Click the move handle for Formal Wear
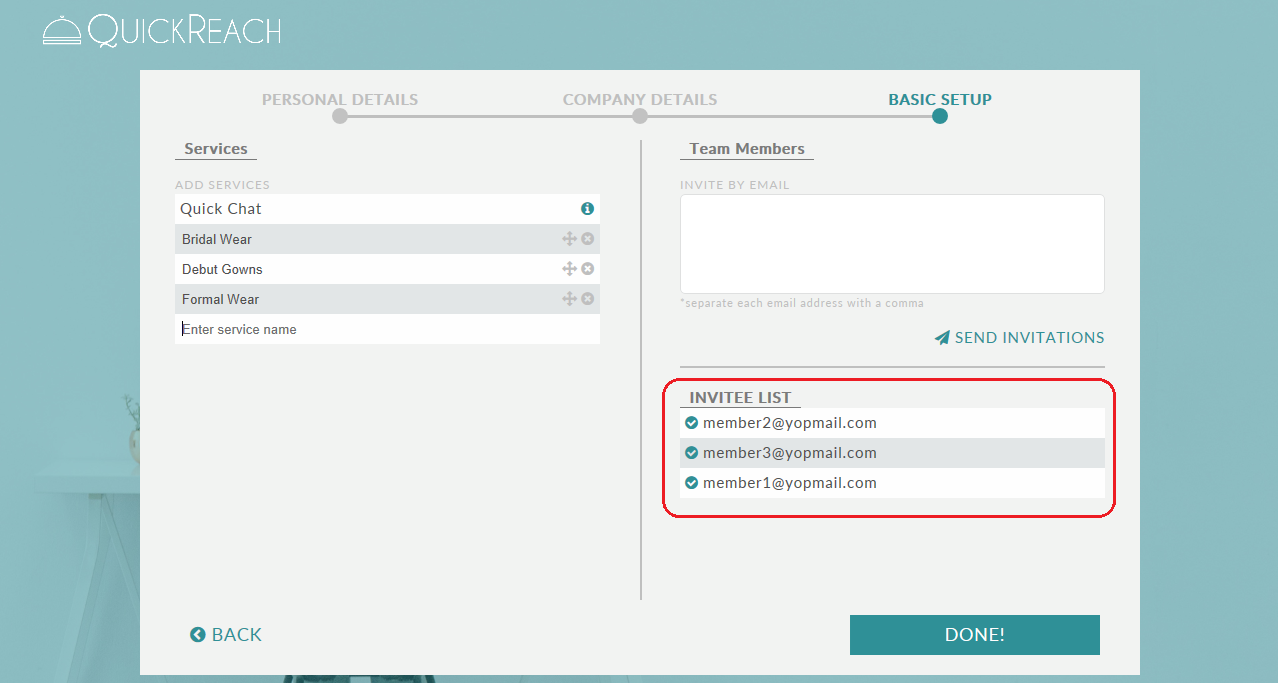Viewport: 1278px width, 683px height. [569, 299]
